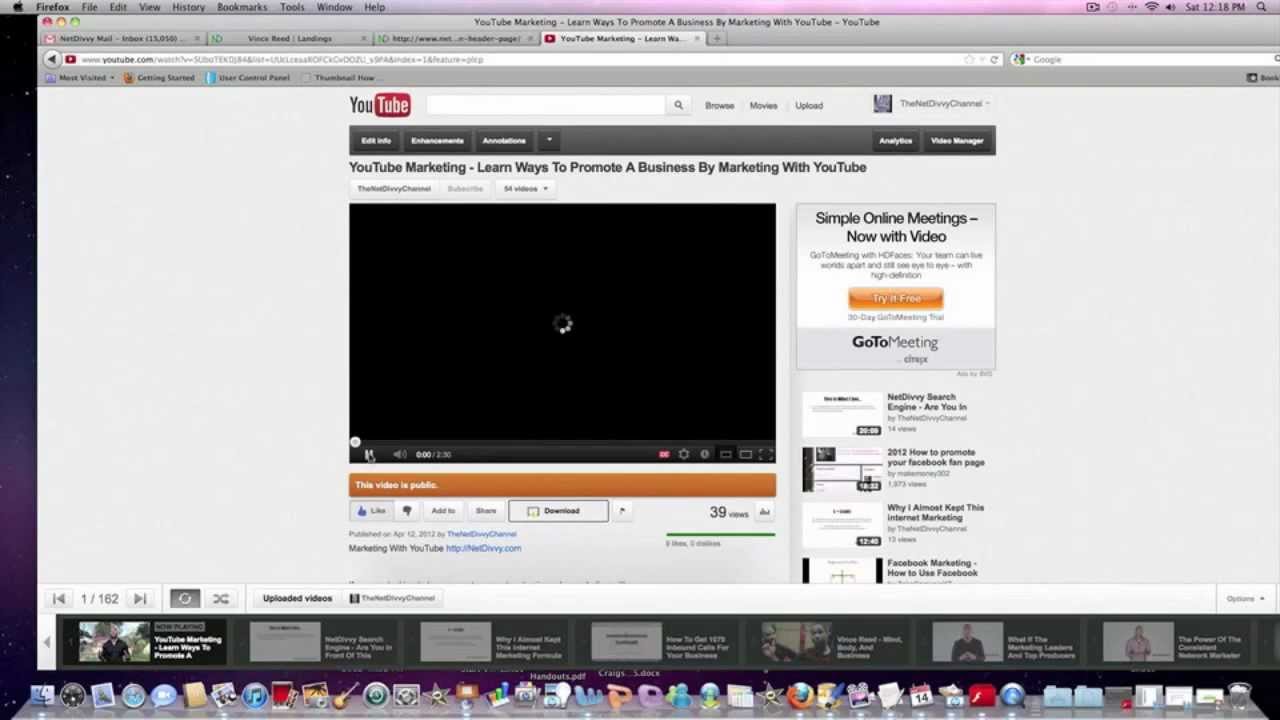Click the http://NetDivvy.com description link

pyautogui.click(x=483, y=548)
